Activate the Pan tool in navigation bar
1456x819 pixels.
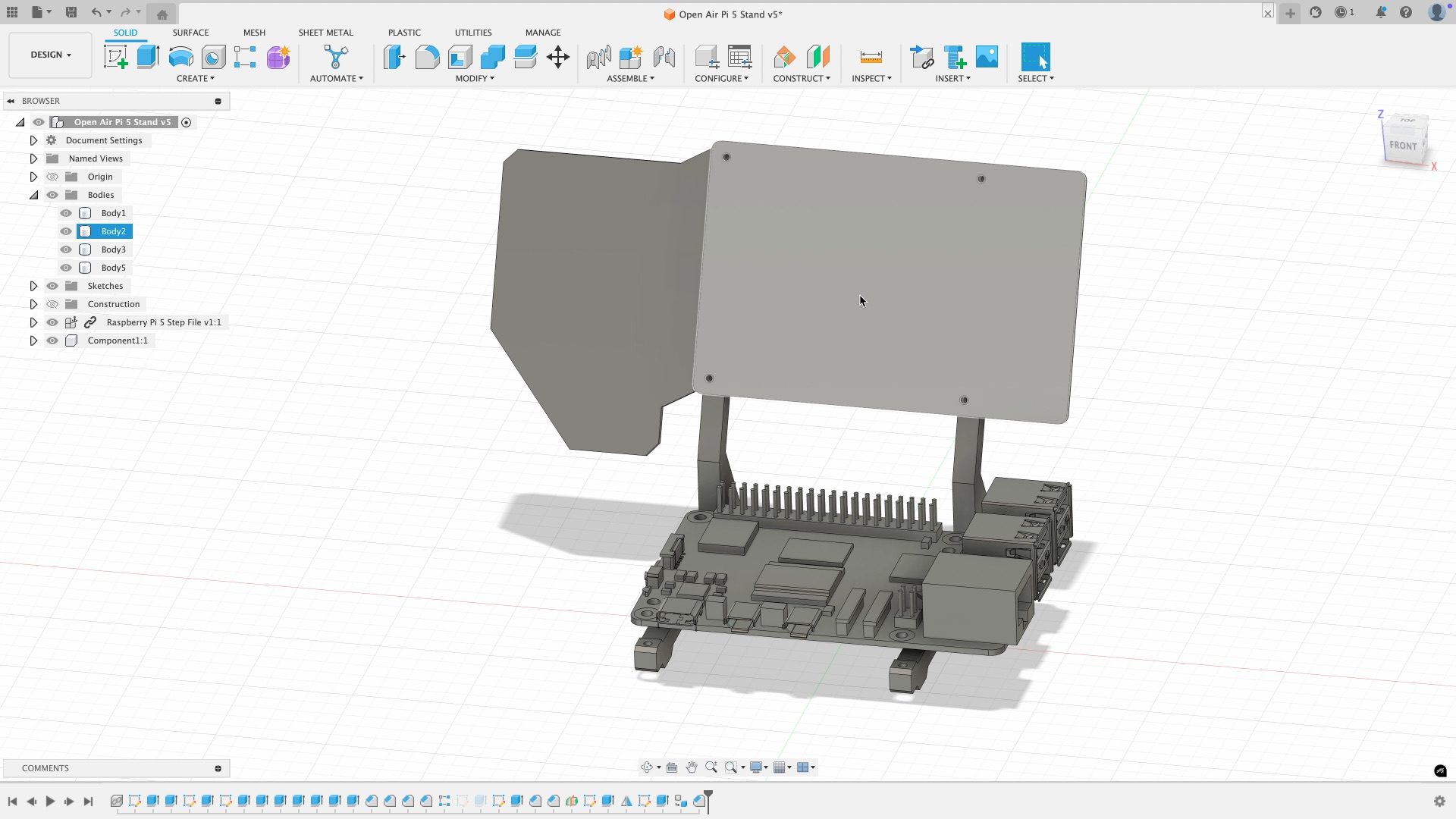pos(691,767)
